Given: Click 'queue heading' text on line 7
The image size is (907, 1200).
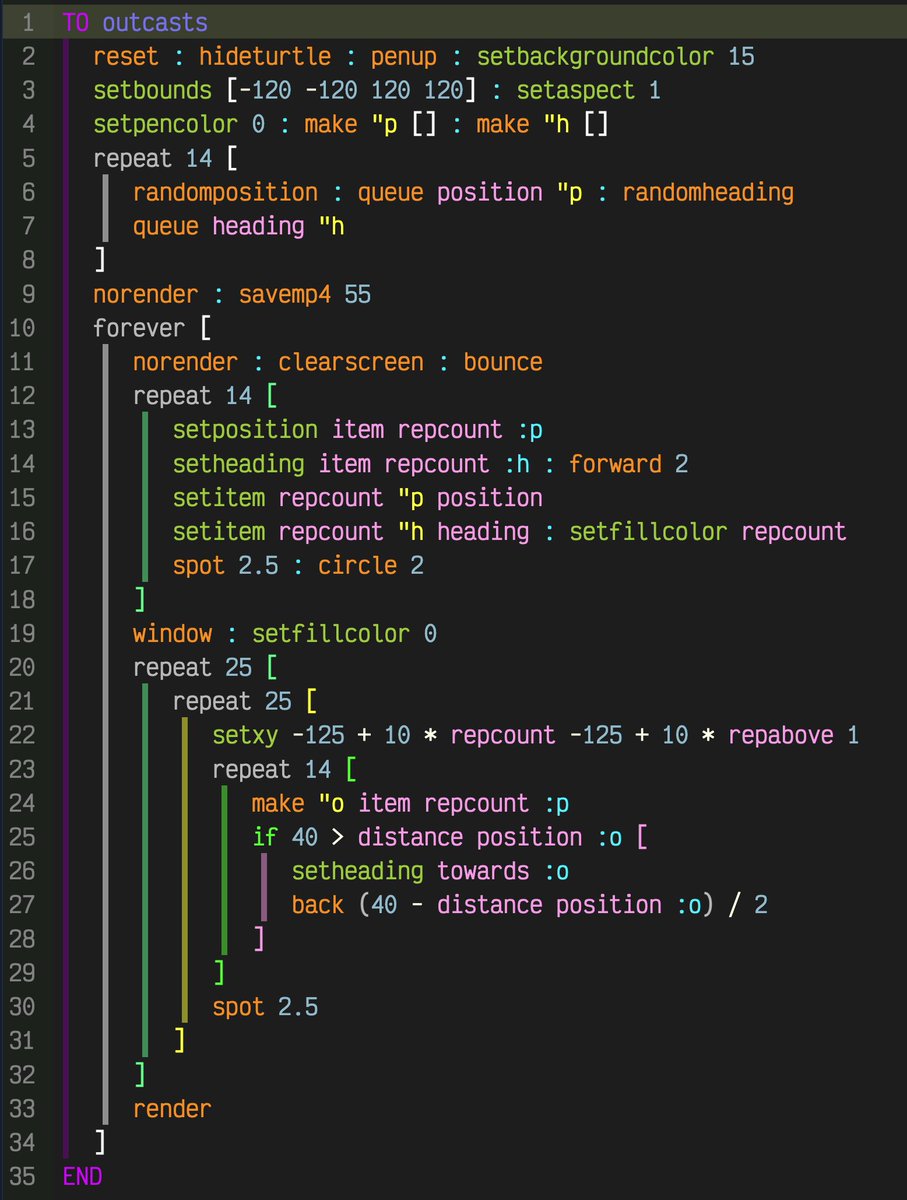Looking at the screenshot, I should [218, 226].
